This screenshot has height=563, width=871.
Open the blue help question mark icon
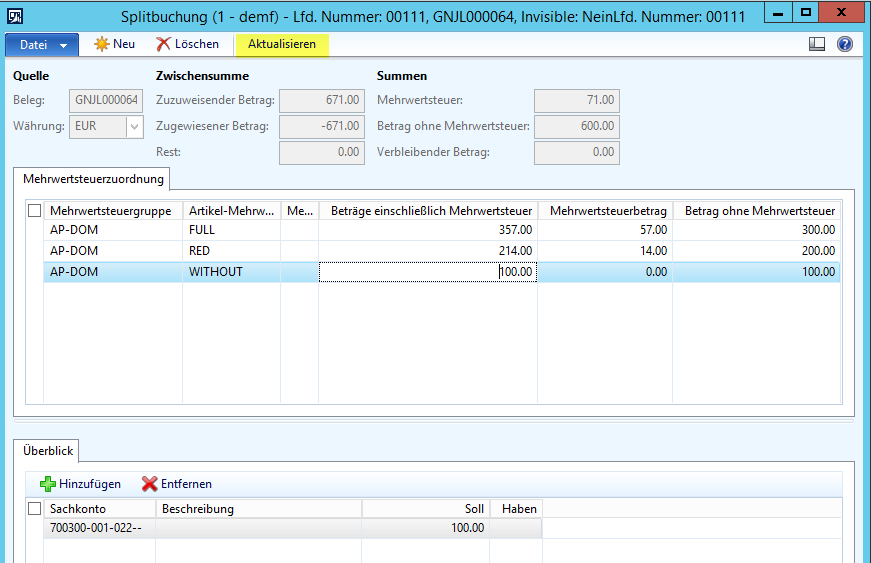844,44
